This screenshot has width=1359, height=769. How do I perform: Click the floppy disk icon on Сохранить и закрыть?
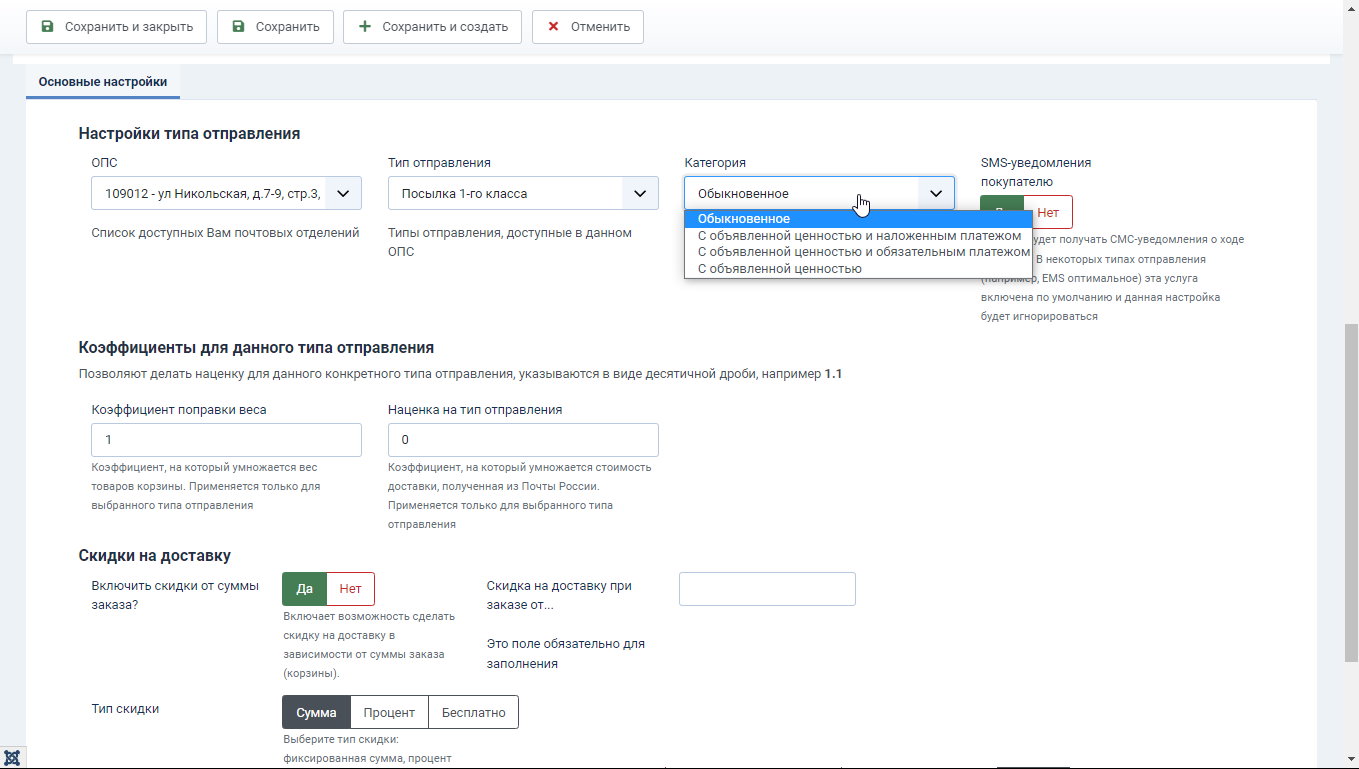click(47, 27)
